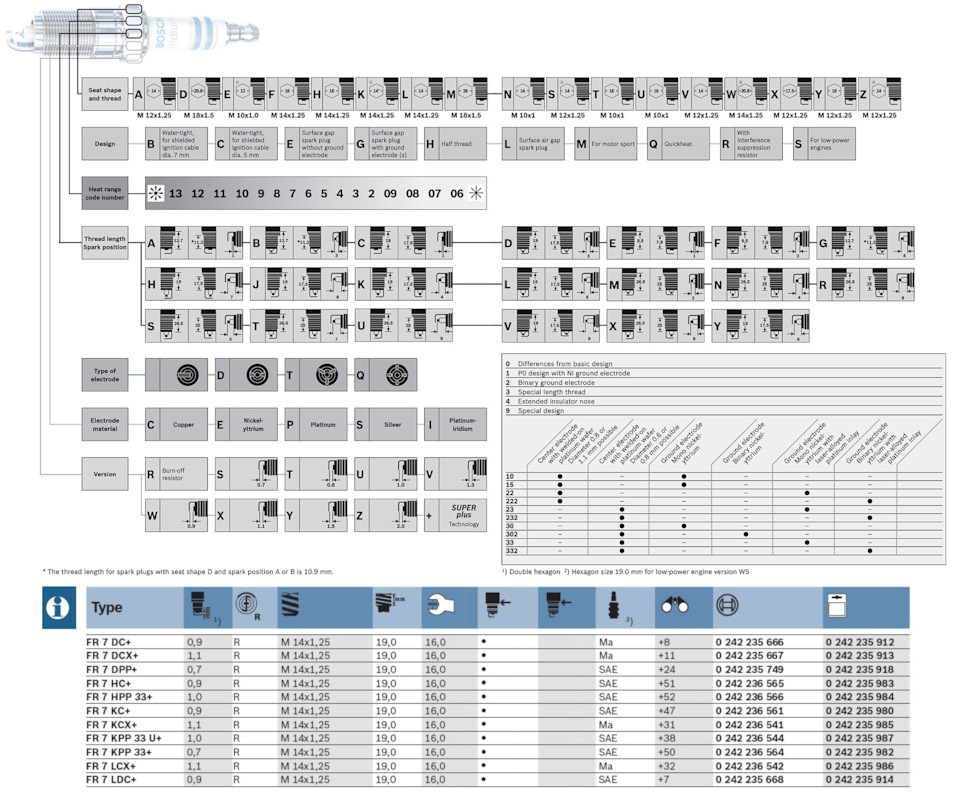Click the 332 row in electrode matrix

pos(723,551)
